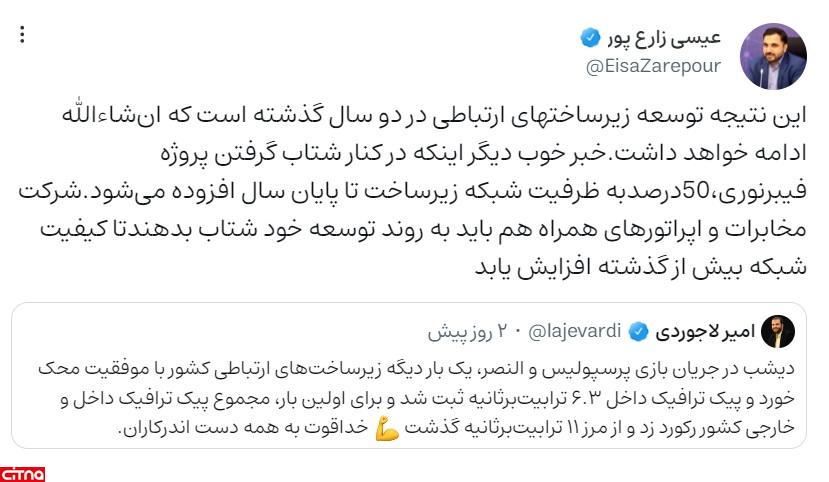This screenshot has height=482, width=829.
Task: Open Eisa Zarepour's profile photo
Action: tap(772, 56)
